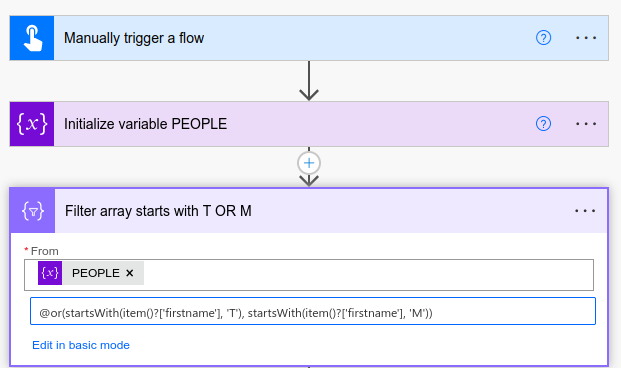Insert a new step with plus button
Image resolution: width=621 pixels, height=368 pixels.
(309, 163)
